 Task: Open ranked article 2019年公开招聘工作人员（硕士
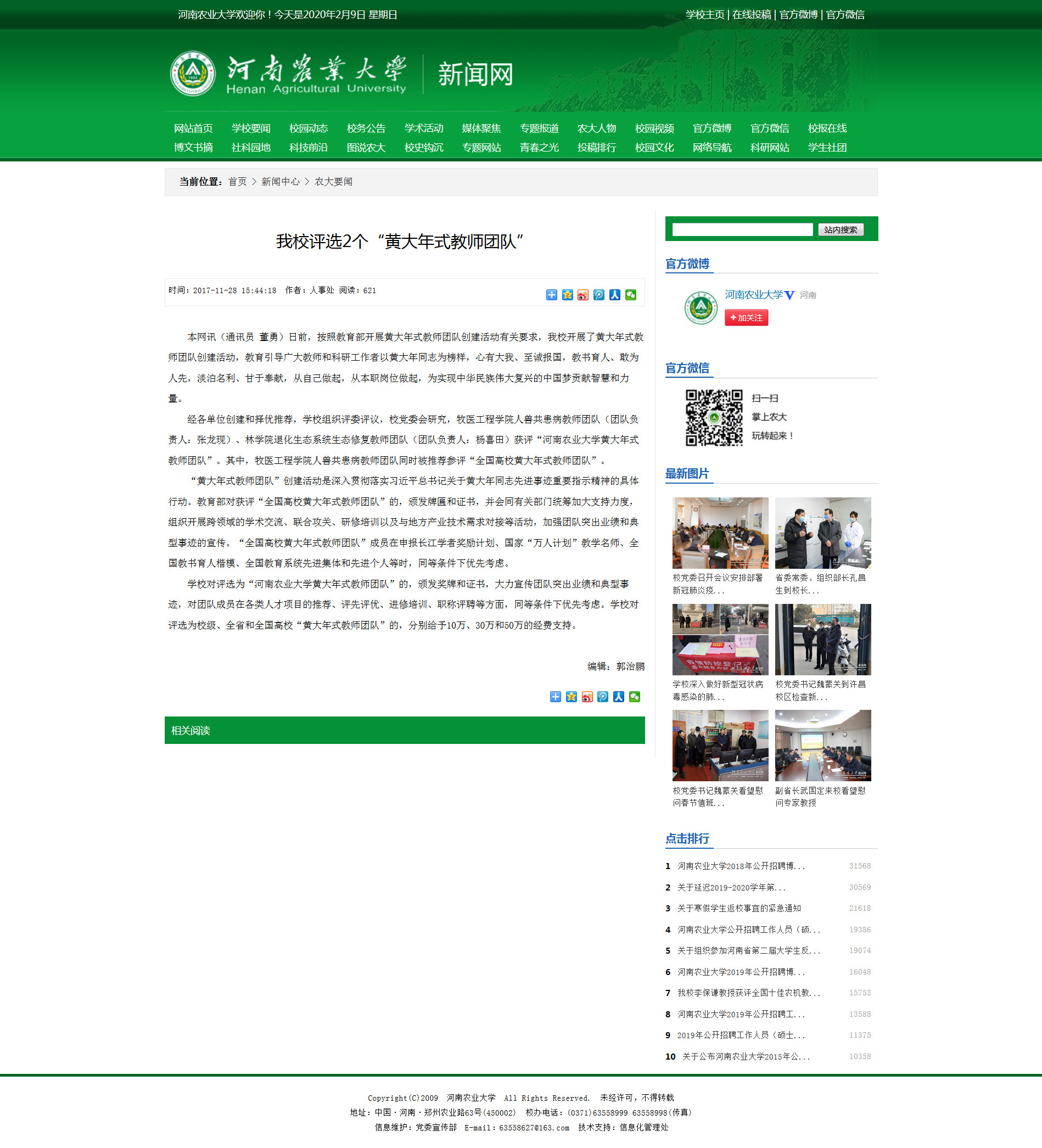(x=741, y=1035)
